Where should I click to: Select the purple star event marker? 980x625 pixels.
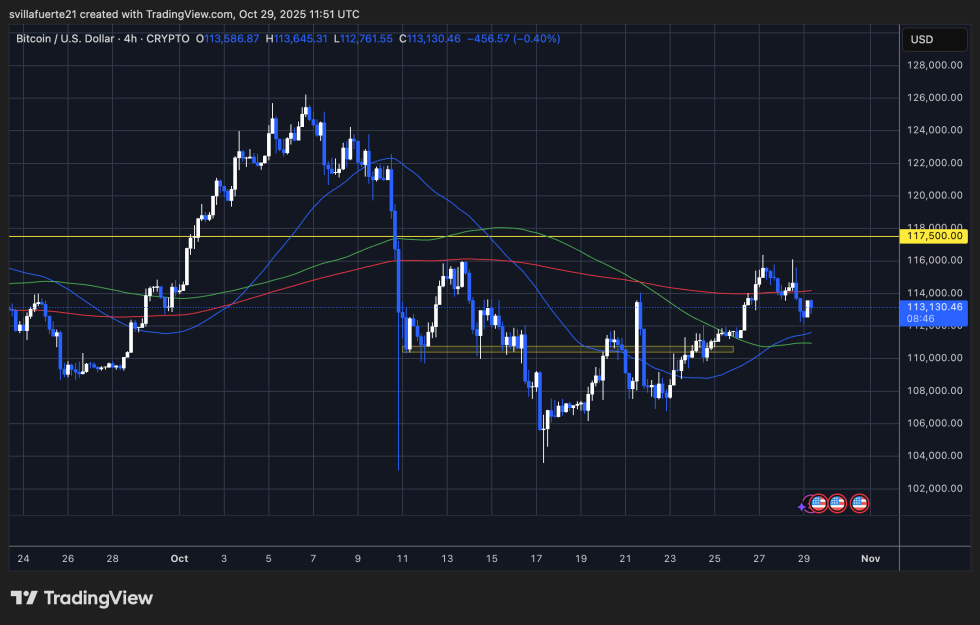click(x=801, y=507)
